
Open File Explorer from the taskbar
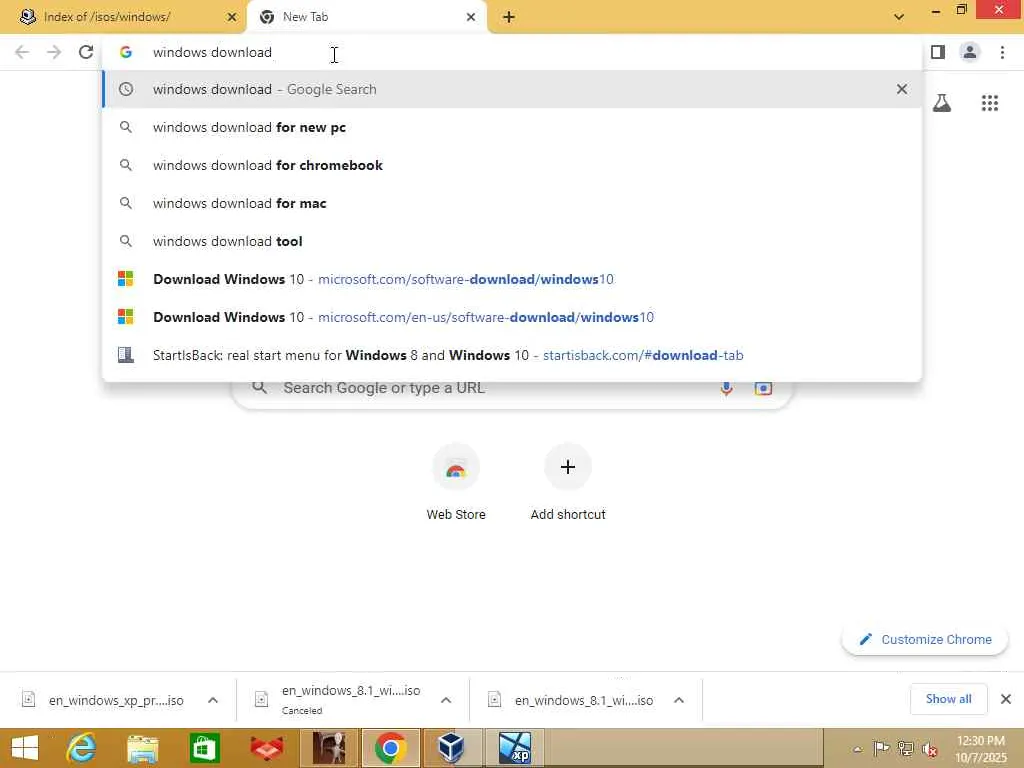pos(143,748)
